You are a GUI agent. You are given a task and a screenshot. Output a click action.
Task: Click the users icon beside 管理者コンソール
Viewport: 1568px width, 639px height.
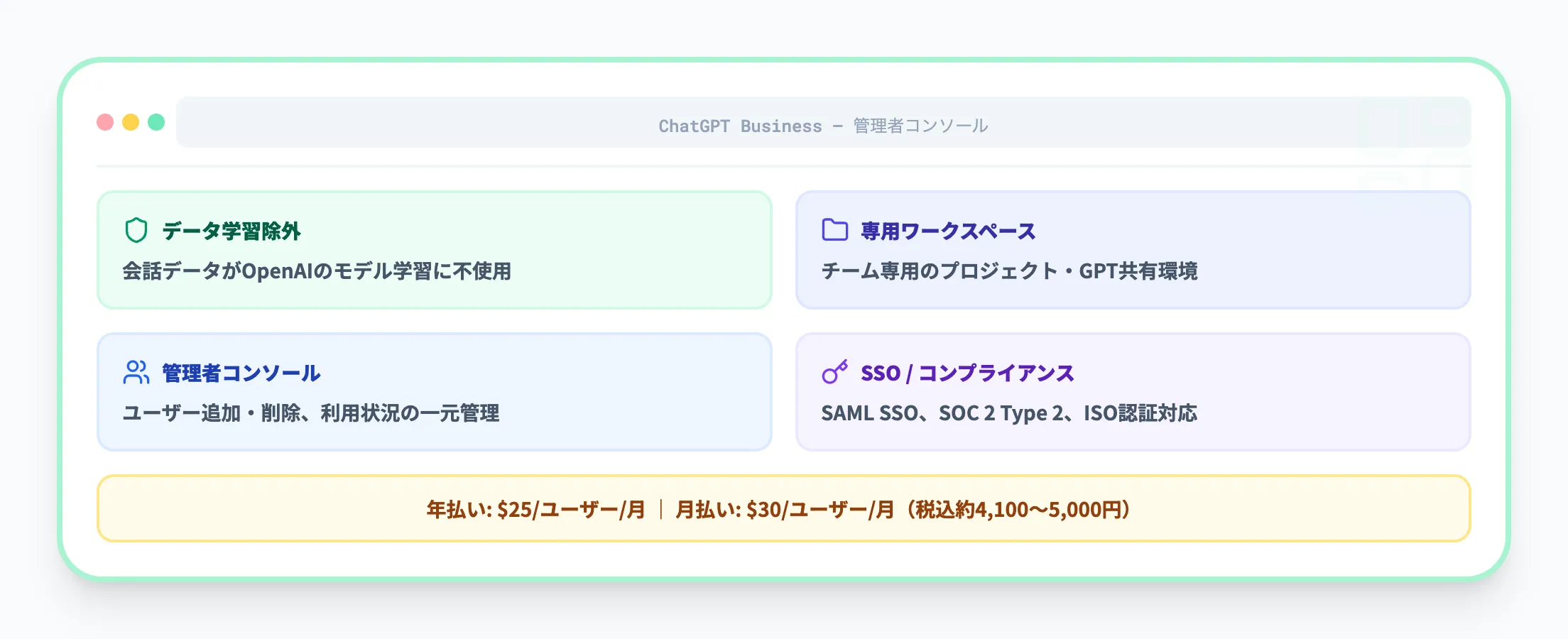tap(135, 373)
